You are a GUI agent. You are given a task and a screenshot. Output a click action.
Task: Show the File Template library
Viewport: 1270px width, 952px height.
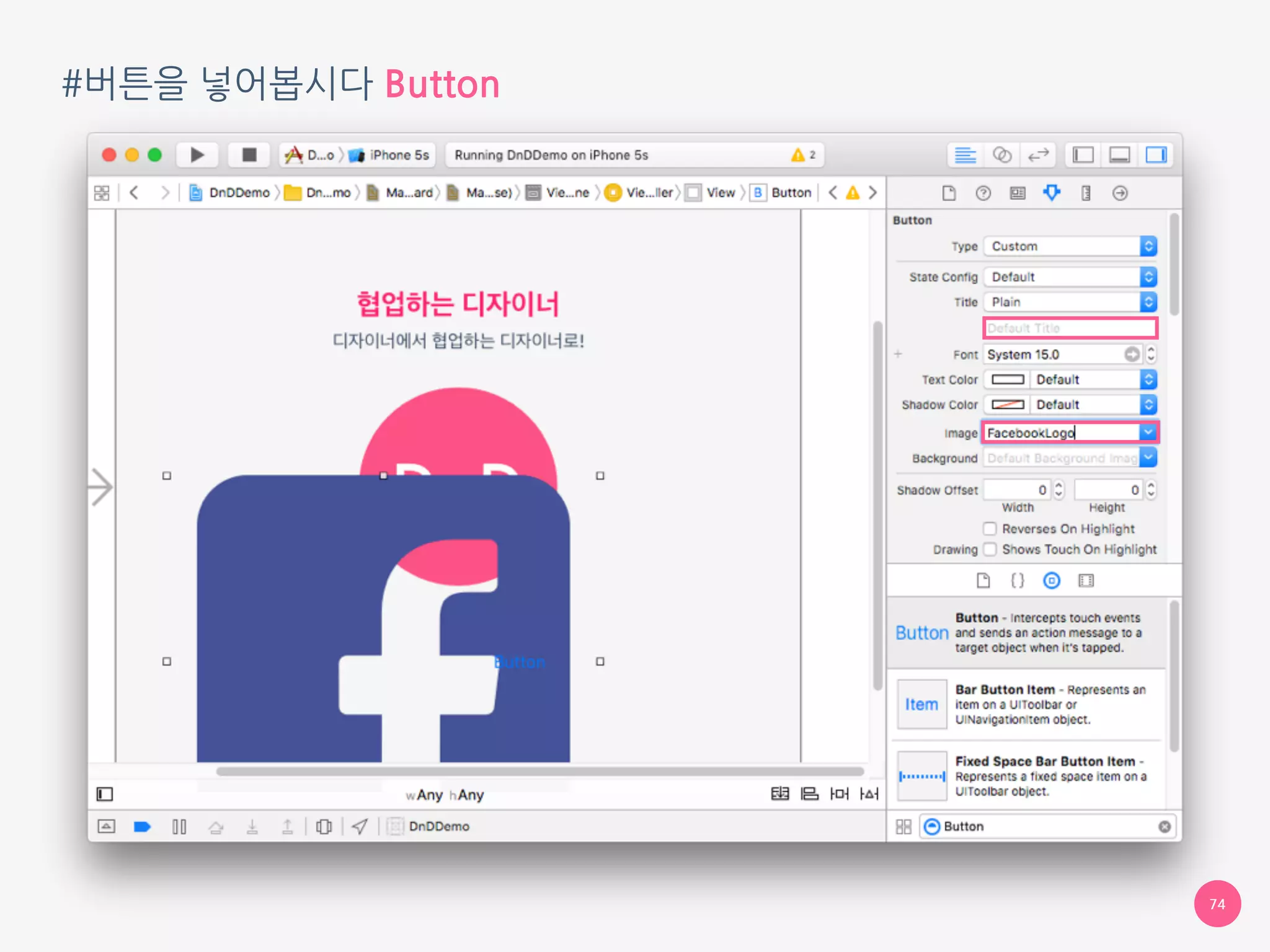click(x=983, y=581)
